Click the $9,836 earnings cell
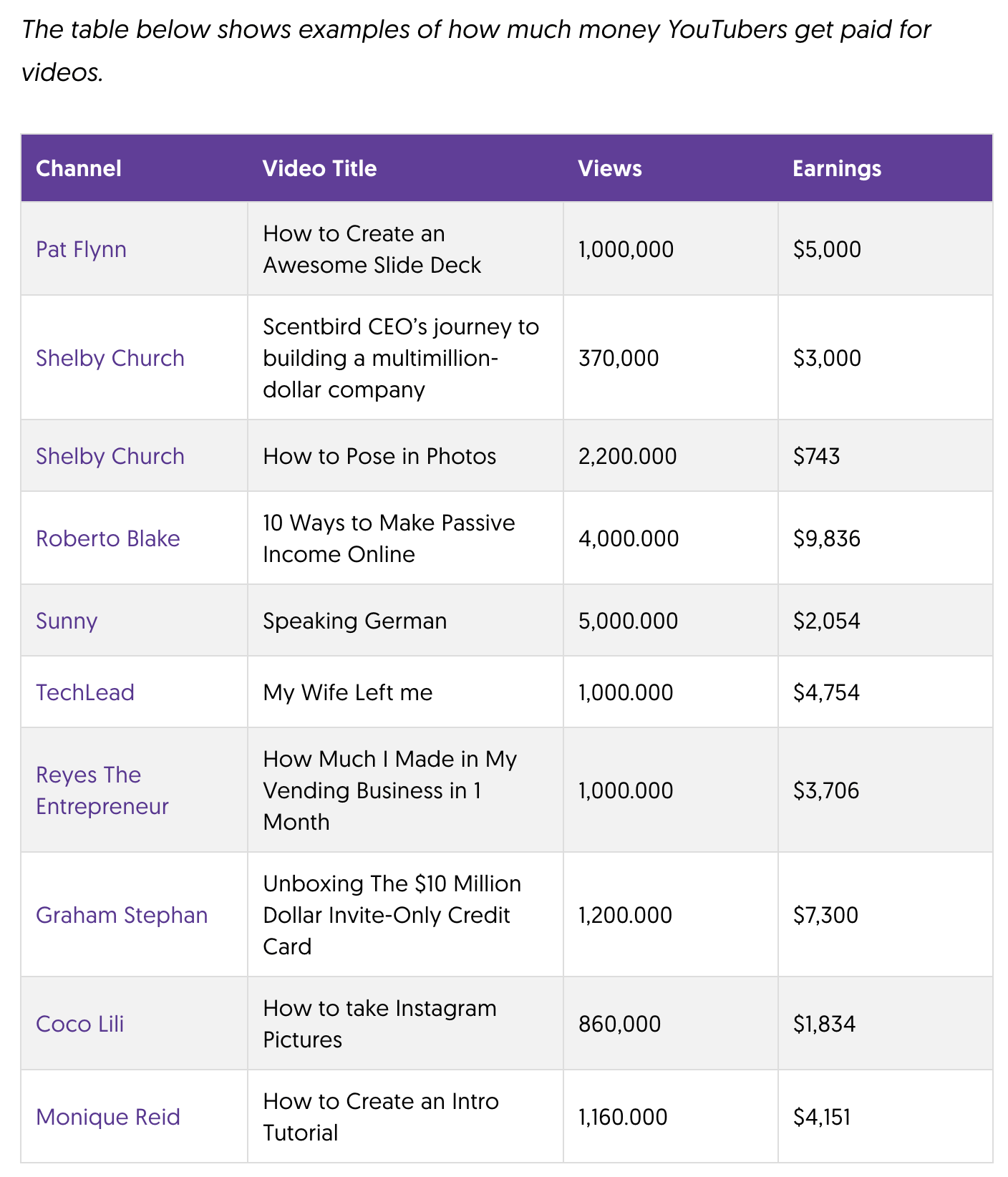Screen dimensions: 1008x1177 (x=827, y=538)
